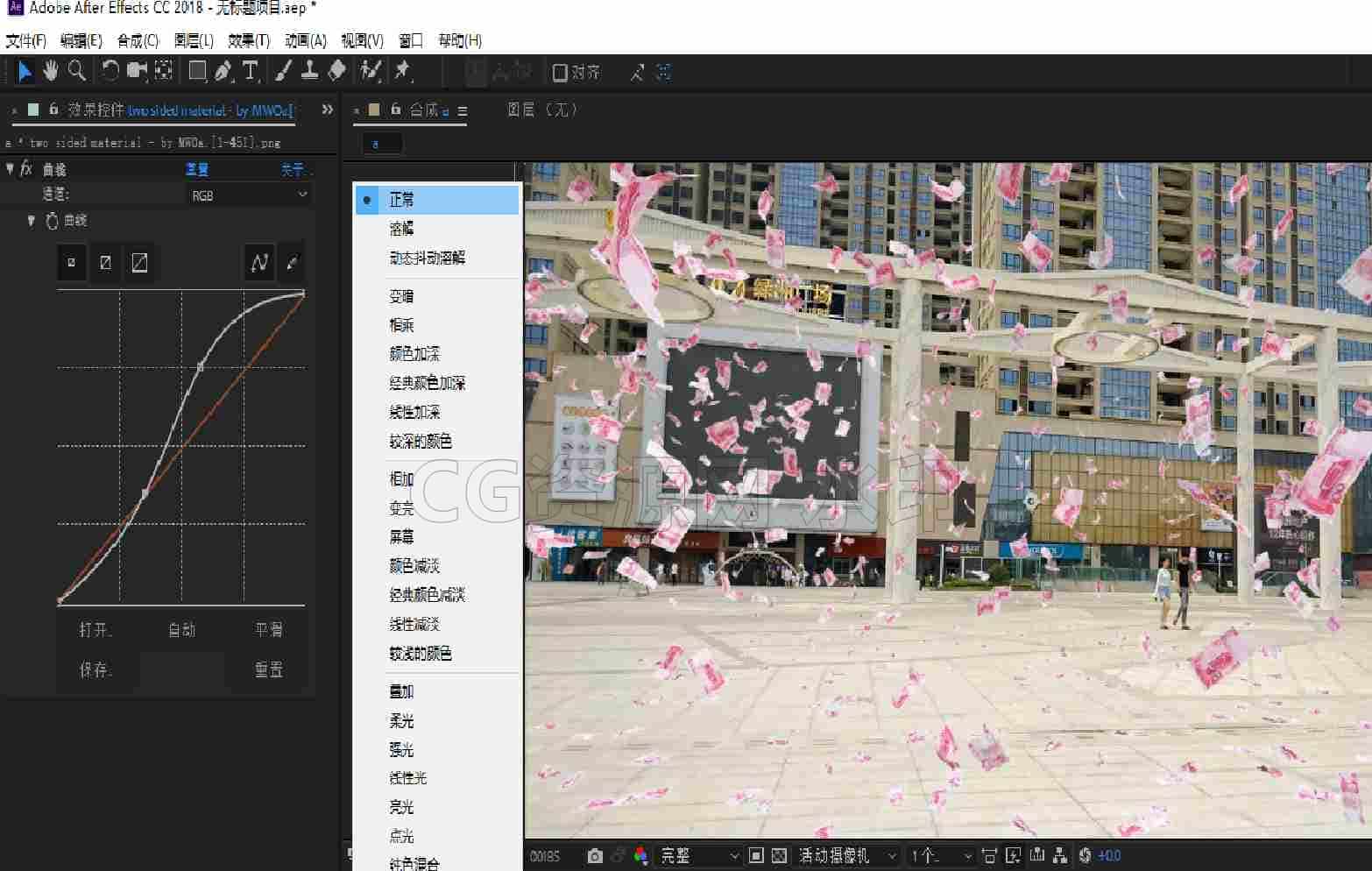
Task: Click the composition tab labeled a
Action: coord(381,144)
